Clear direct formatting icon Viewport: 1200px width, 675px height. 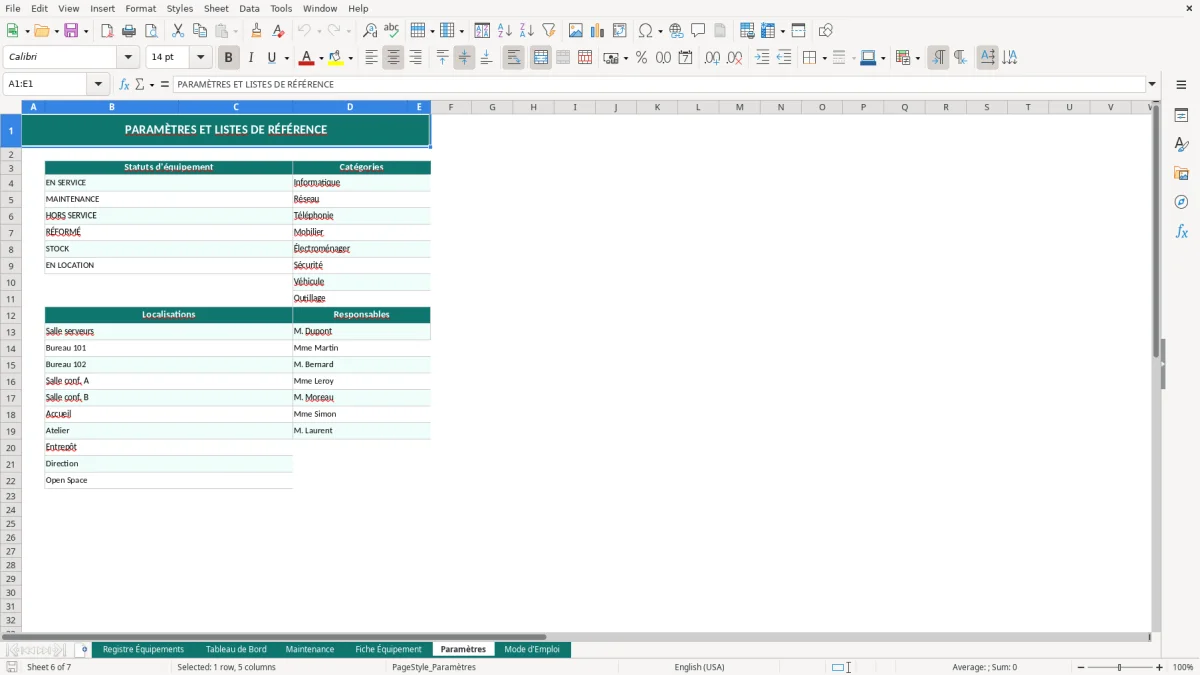tap(278, 31)
